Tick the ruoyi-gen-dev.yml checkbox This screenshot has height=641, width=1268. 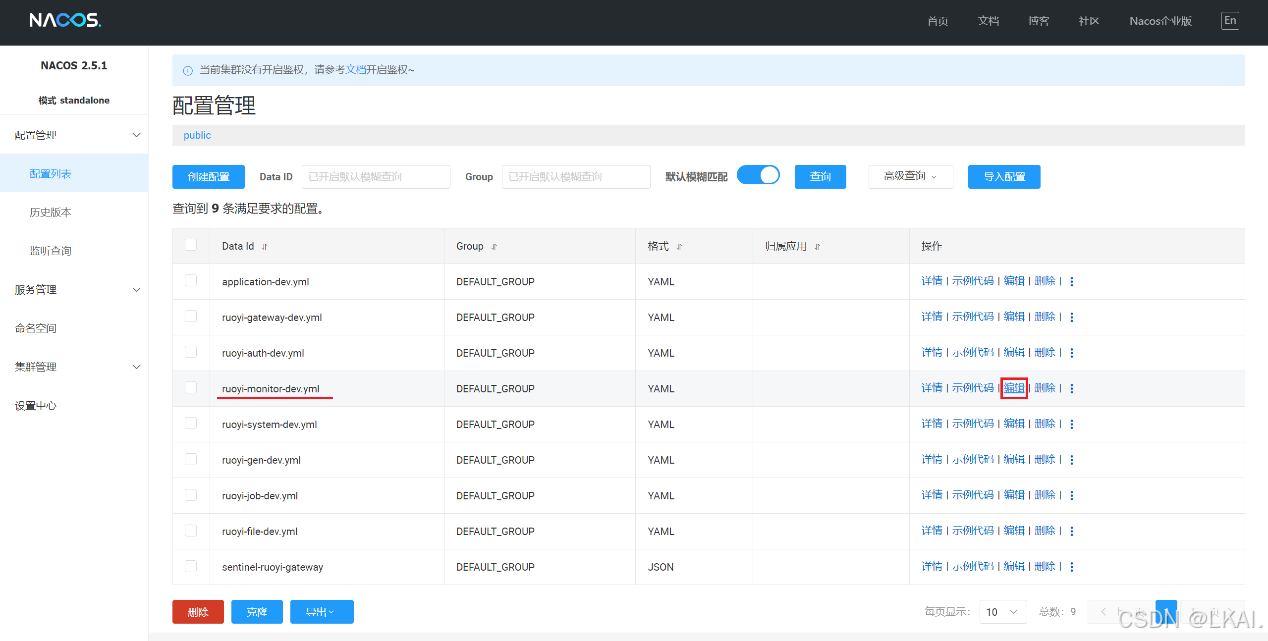pos(191,459)
